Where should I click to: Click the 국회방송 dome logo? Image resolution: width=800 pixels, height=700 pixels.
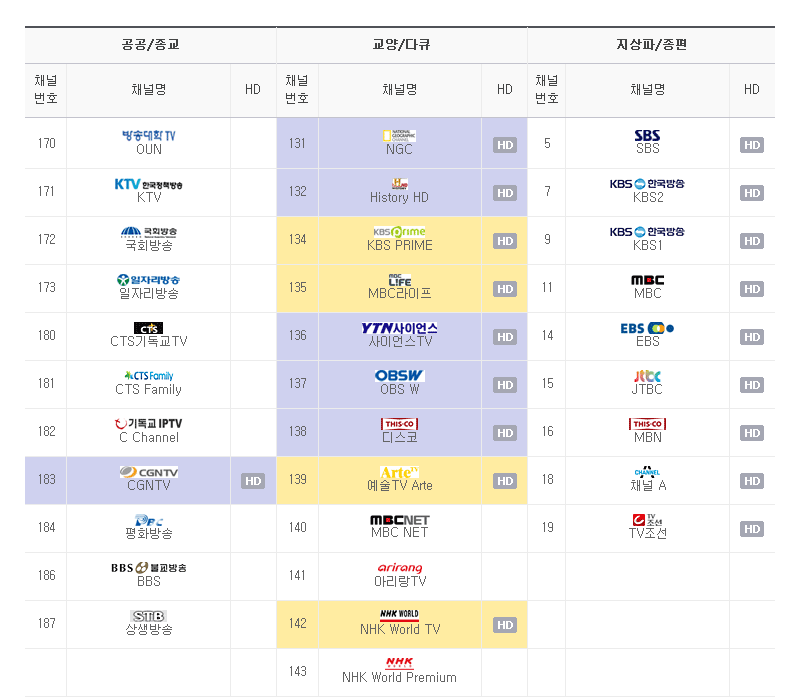coord(148,232)
